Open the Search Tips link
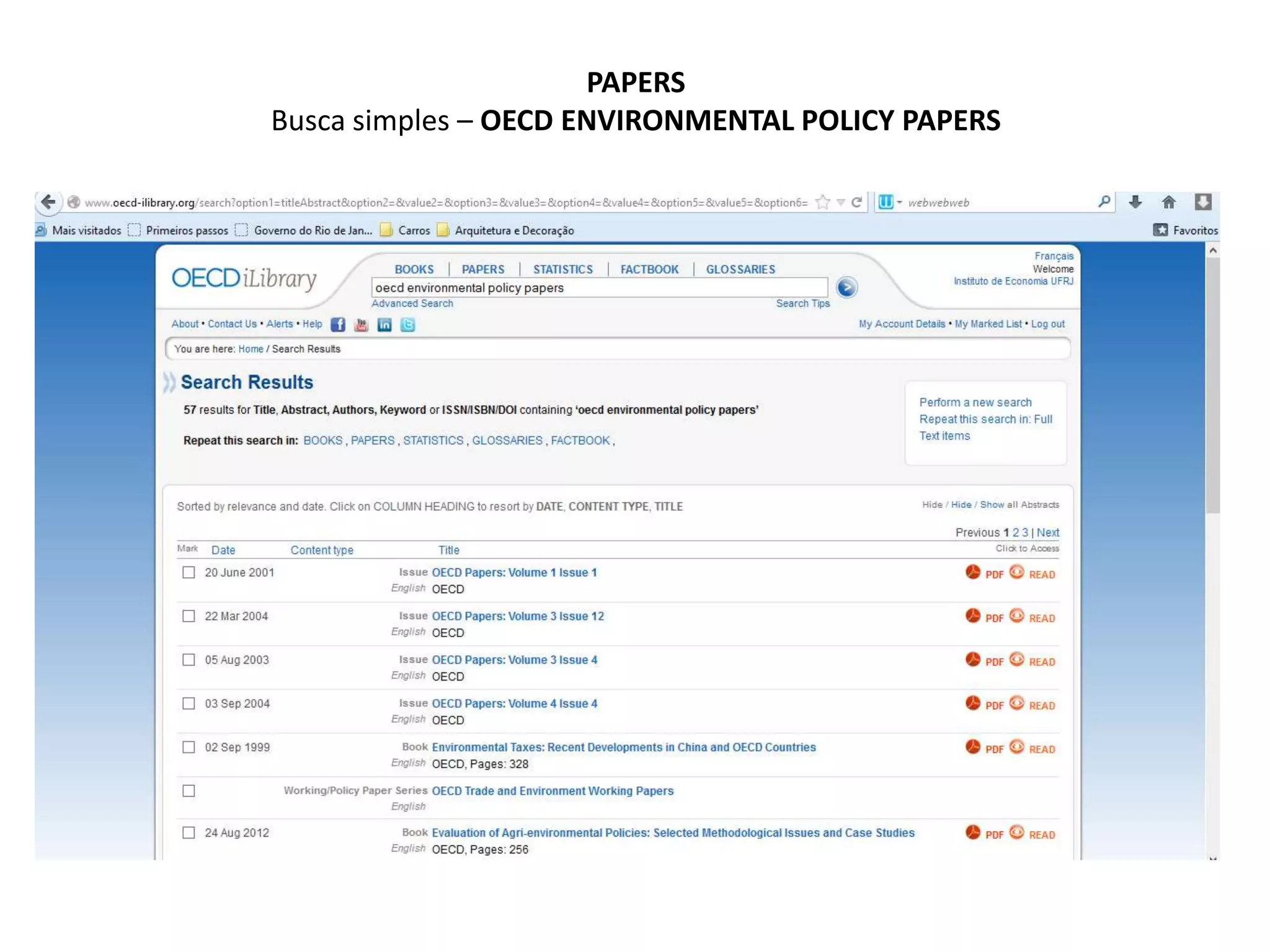Screen dimensions: 1270x952 [x=802, y=303]
